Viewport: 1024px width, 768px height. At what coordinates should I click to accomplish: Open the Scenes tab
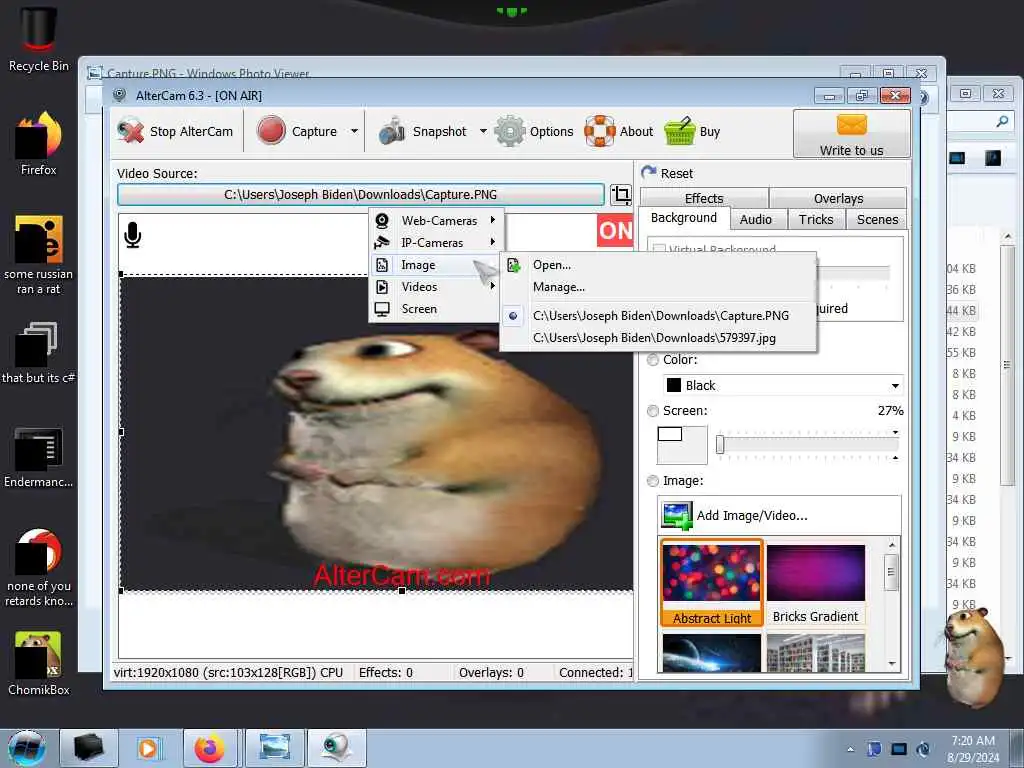[877, 219]
